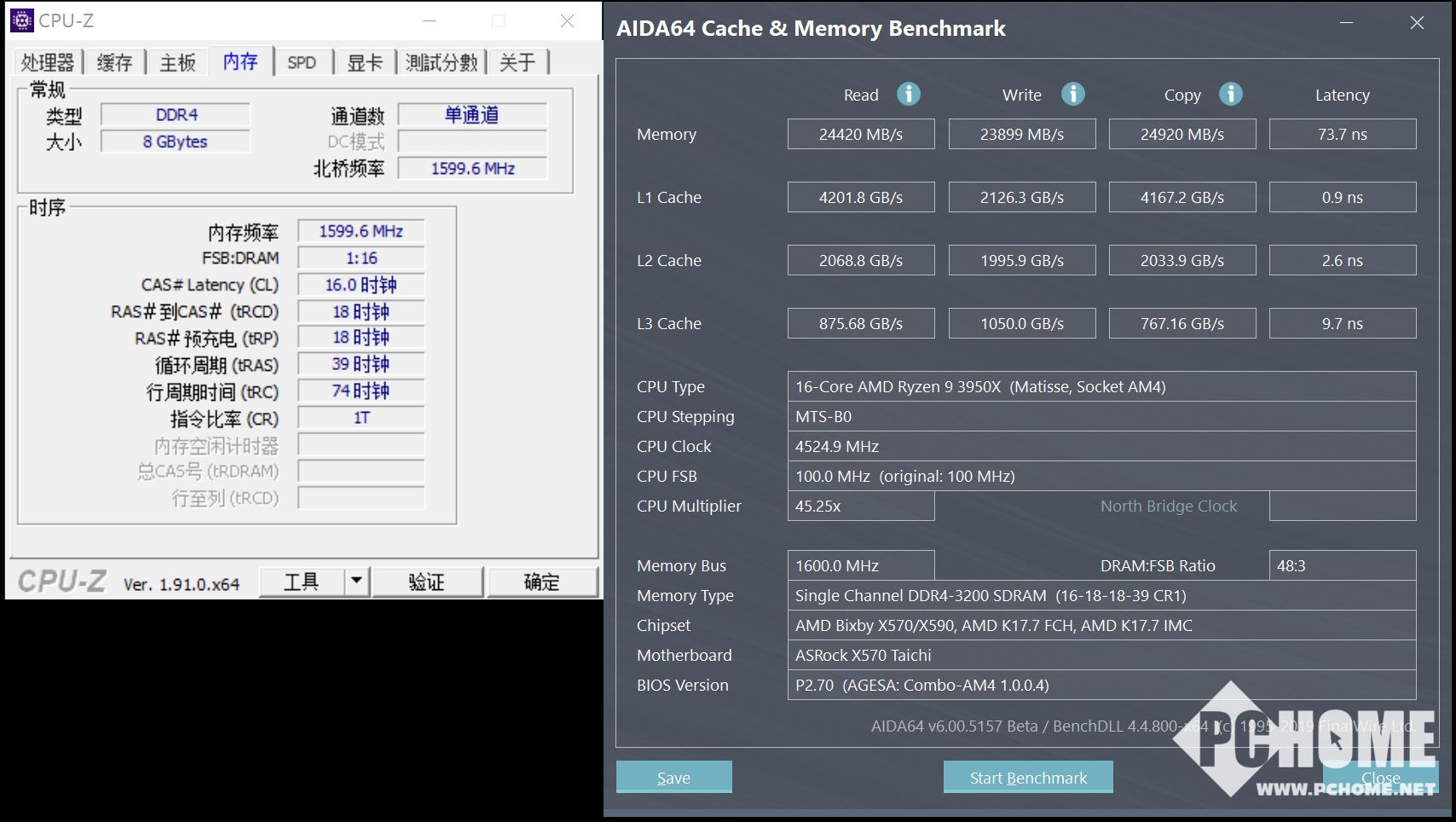Click the L1 Cache Write value 2126.3 GB/s

[x=1022, y=197]
